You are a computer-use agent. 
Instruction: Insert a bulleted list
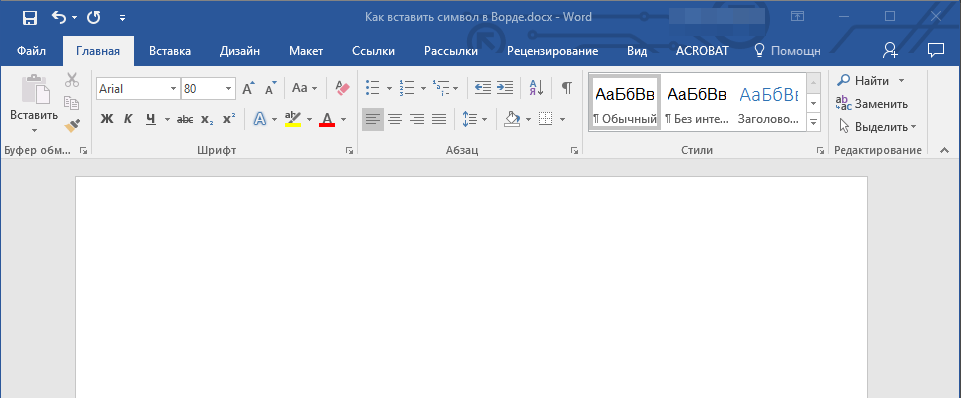[x=373, y=88]
